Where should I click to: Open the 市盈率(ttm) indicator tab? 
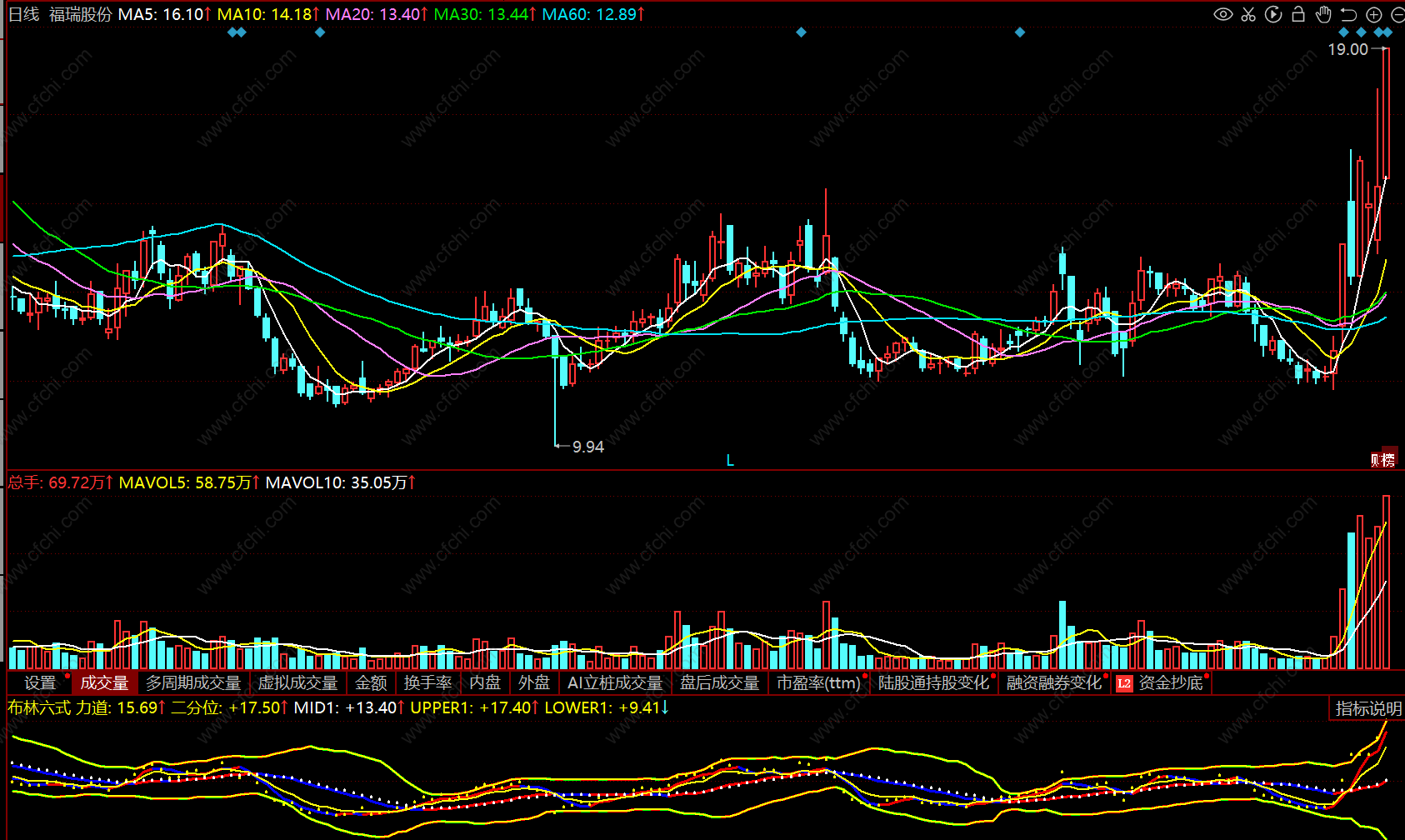(x=819, y=683)
